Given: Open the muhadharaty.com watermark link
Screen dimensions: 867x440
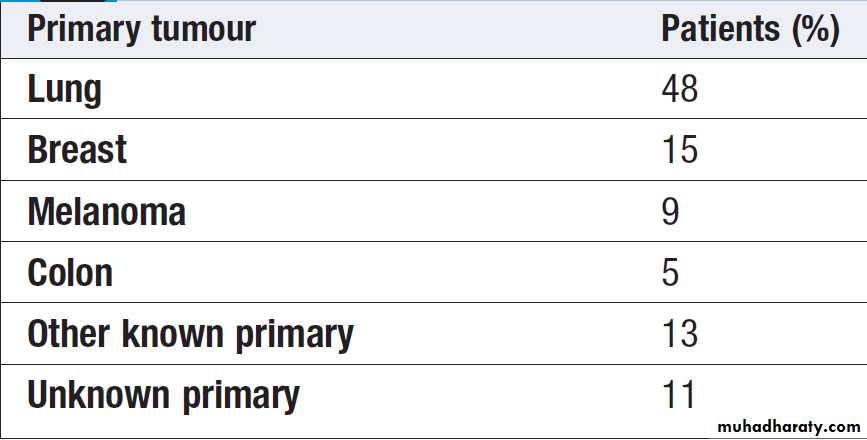Looking at the screenshot, I should coord(786,424).
